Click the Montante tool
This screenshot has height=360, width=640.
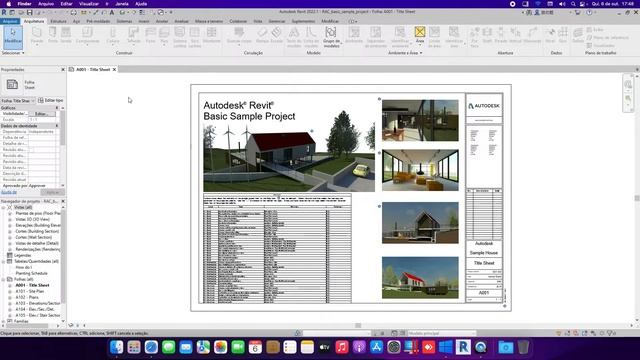(x=211, y=35)
